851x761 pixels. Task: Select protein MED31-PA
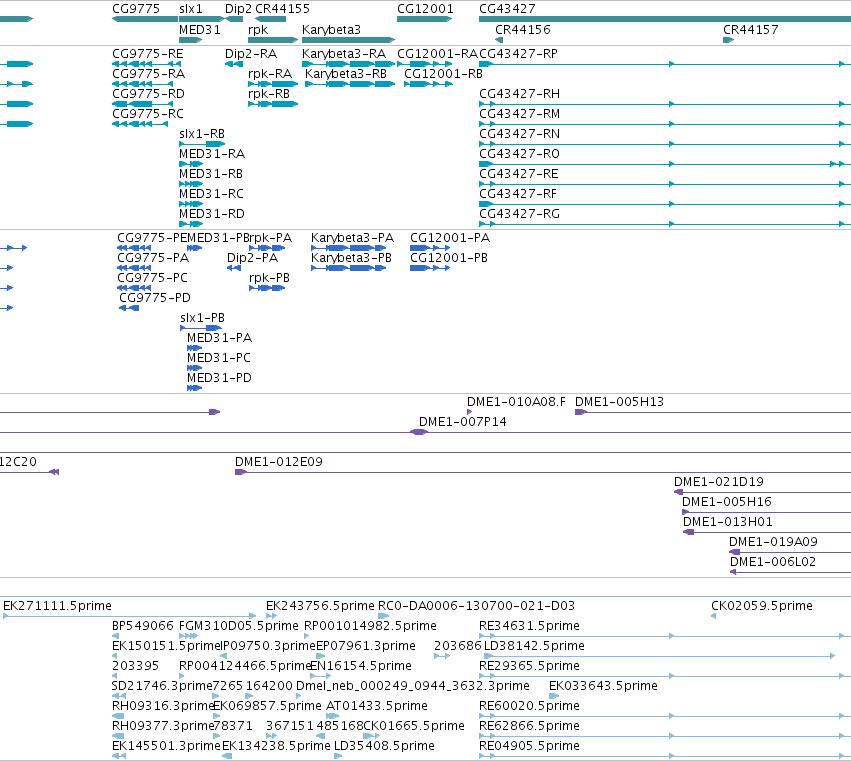pos(194,348)
